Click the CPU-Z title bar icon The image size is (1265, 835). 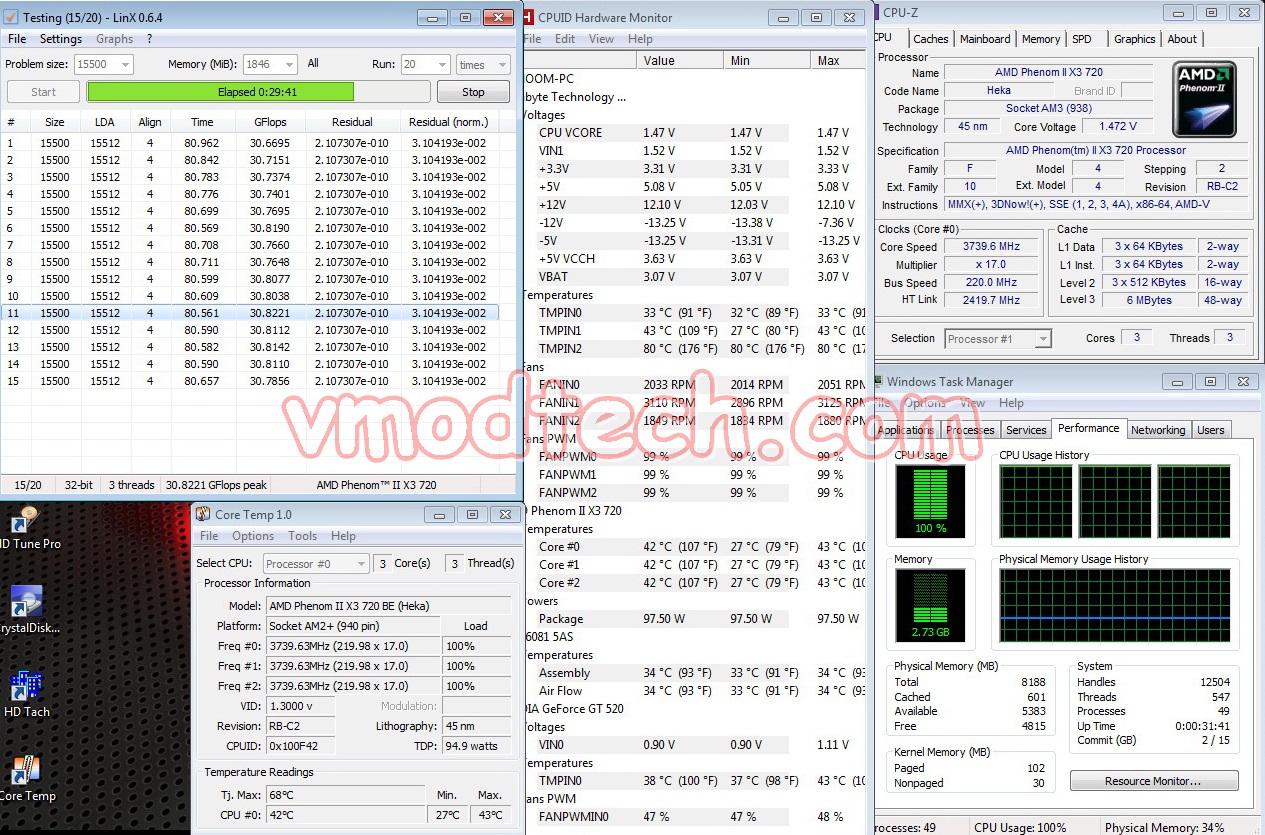pyautogui.click(x=876, y=13)
